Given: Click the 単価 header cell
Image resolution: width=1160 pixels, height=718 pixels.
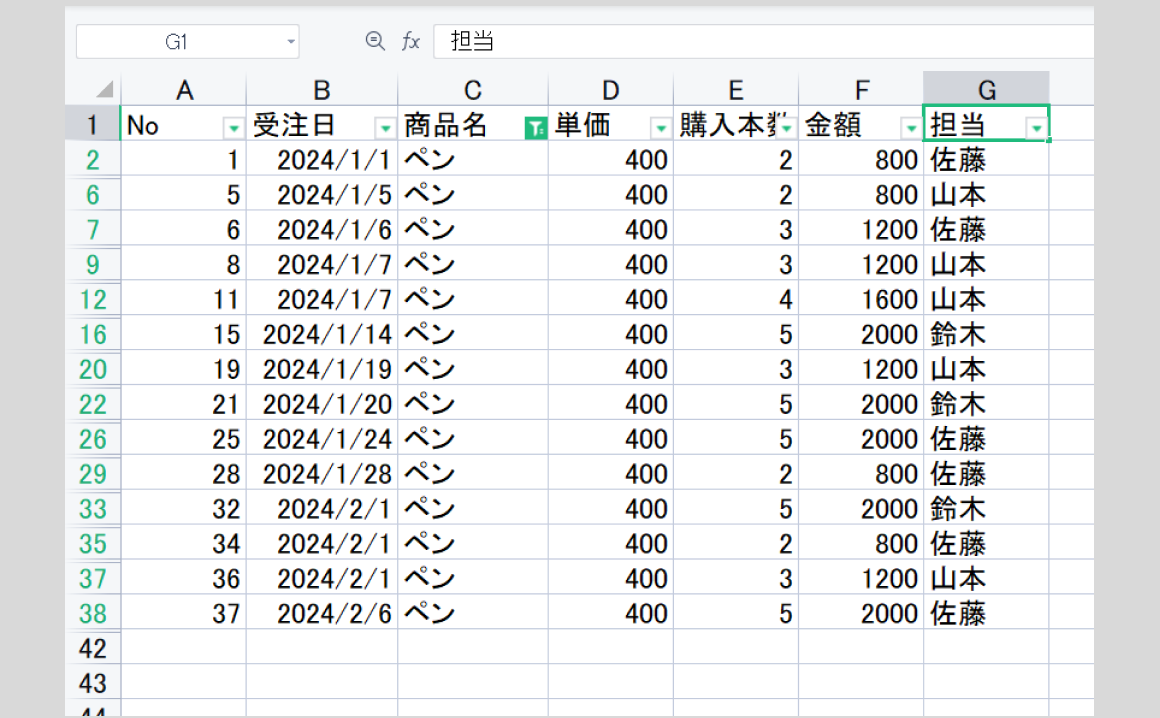Looking at the screenshot, I should 610,124.
